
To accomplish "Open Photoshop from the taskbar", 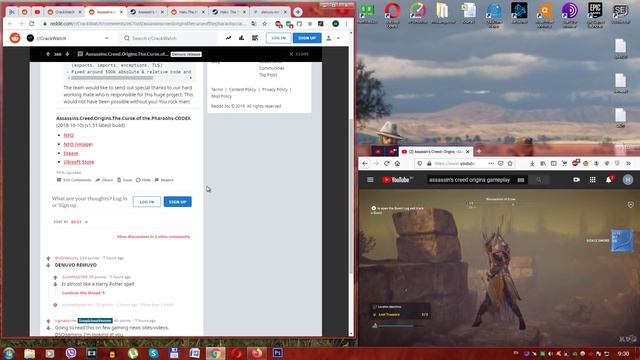I will coord(278,353).
